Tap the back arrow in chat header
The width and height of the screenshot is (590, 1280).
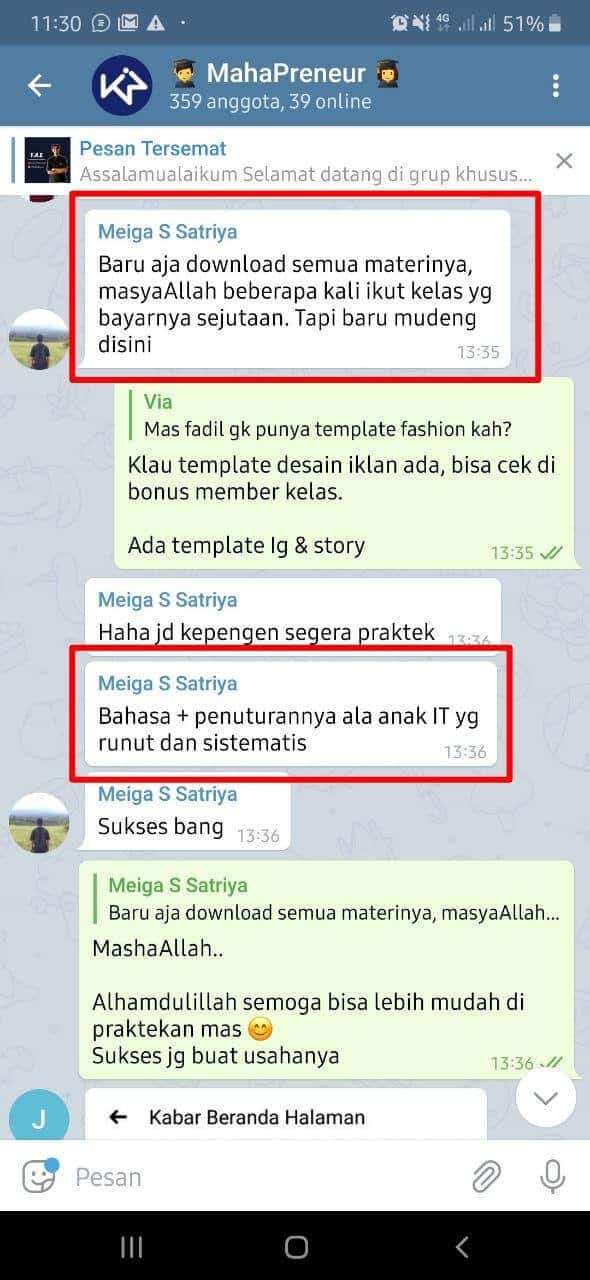pyautogui.click(x=39, y=86)
